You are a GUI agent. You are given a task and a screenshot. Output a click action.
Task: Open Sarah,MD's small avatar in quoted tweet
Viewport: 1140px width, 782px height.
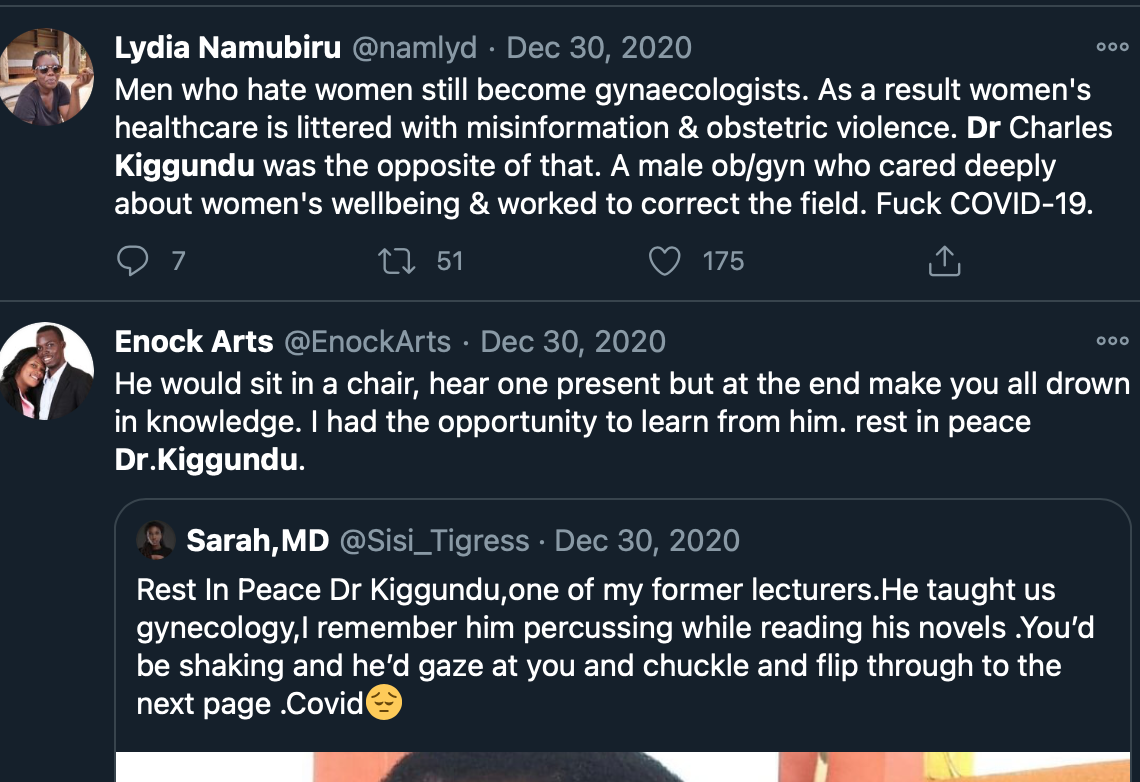[x=157, y=540]
